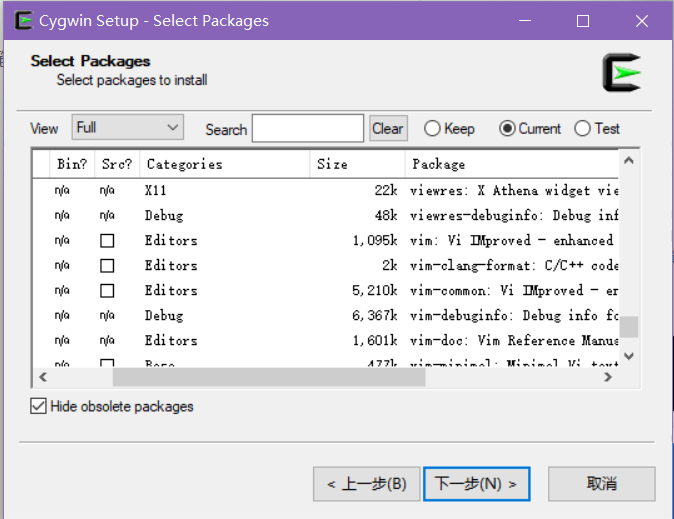This screenshot has width=674, height=519.
Task: Click the 22k size cell
Action: (x=386, y=190)
